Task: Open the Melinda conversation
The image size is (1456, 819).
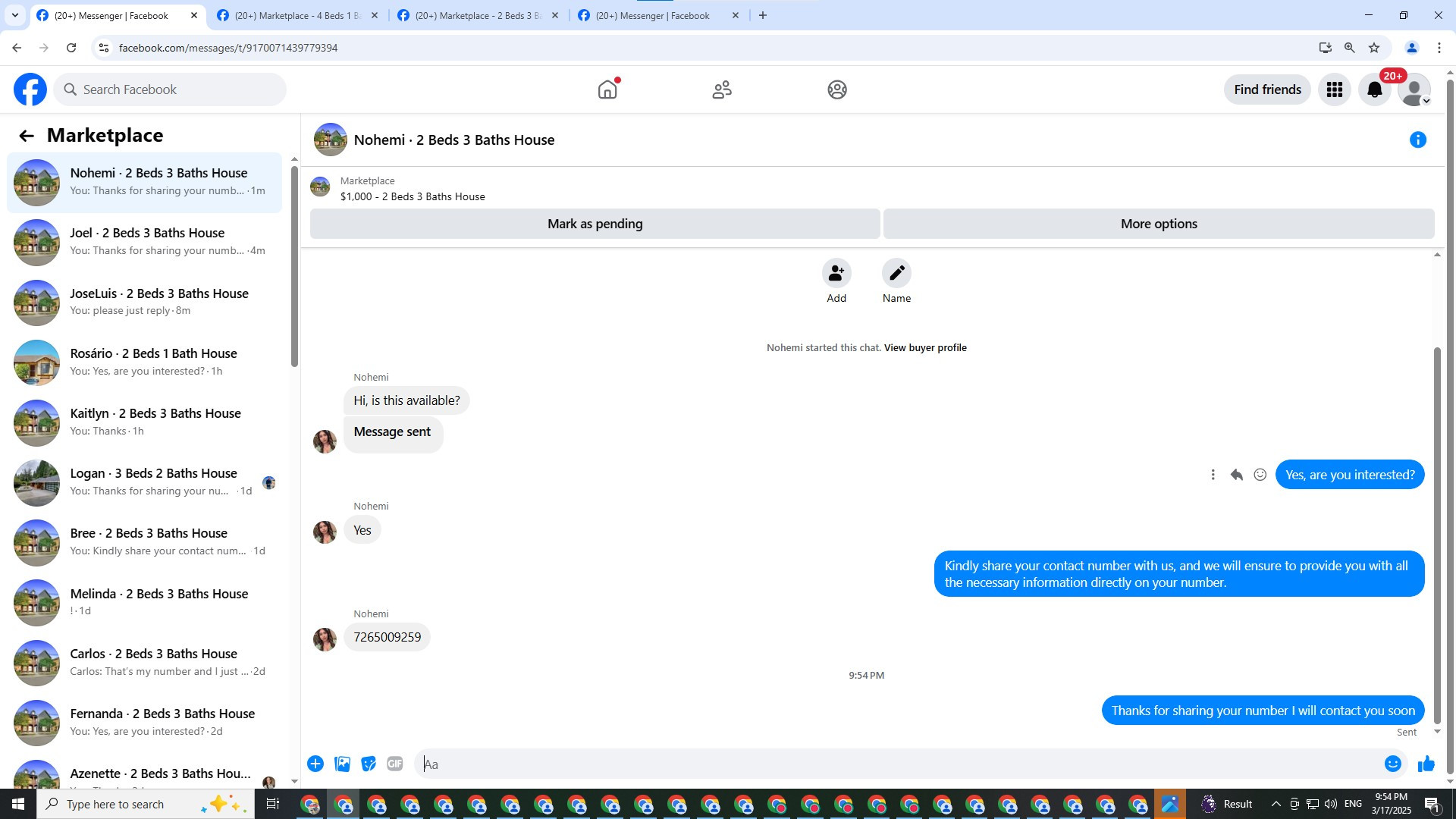Action: click(144, 603)
